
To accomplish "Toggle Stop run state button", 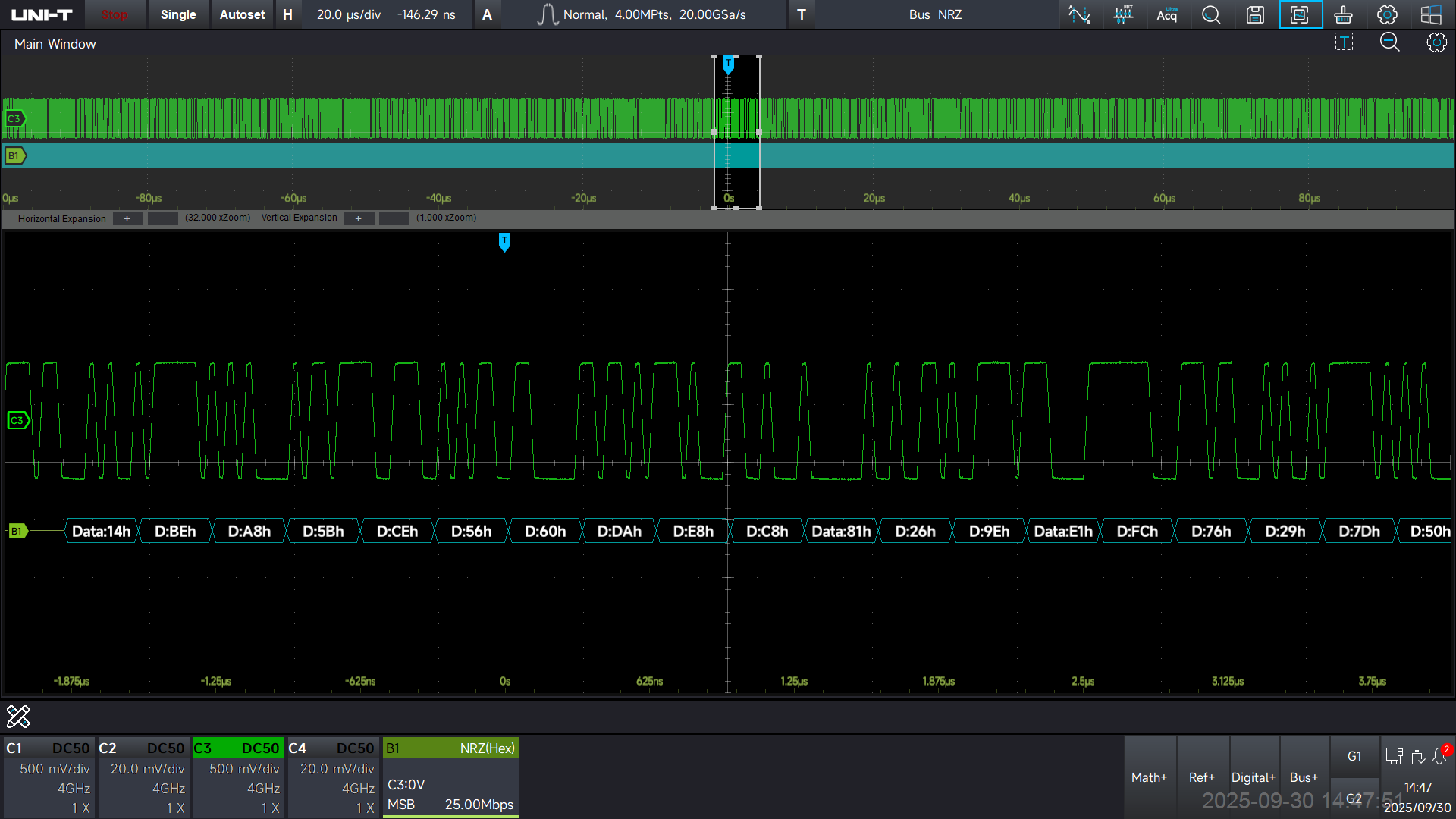I will [115, 14].
